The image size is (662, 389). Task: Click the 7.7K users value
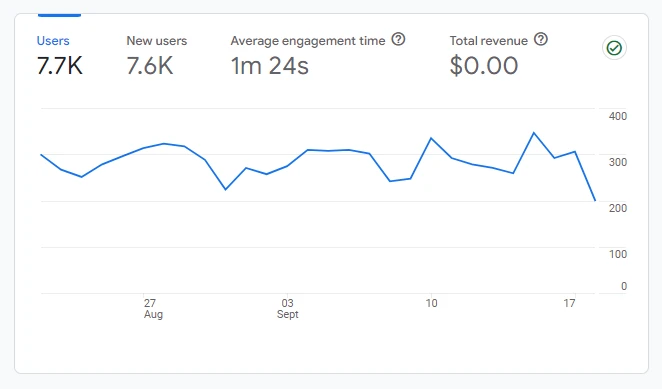pos(60,66)
